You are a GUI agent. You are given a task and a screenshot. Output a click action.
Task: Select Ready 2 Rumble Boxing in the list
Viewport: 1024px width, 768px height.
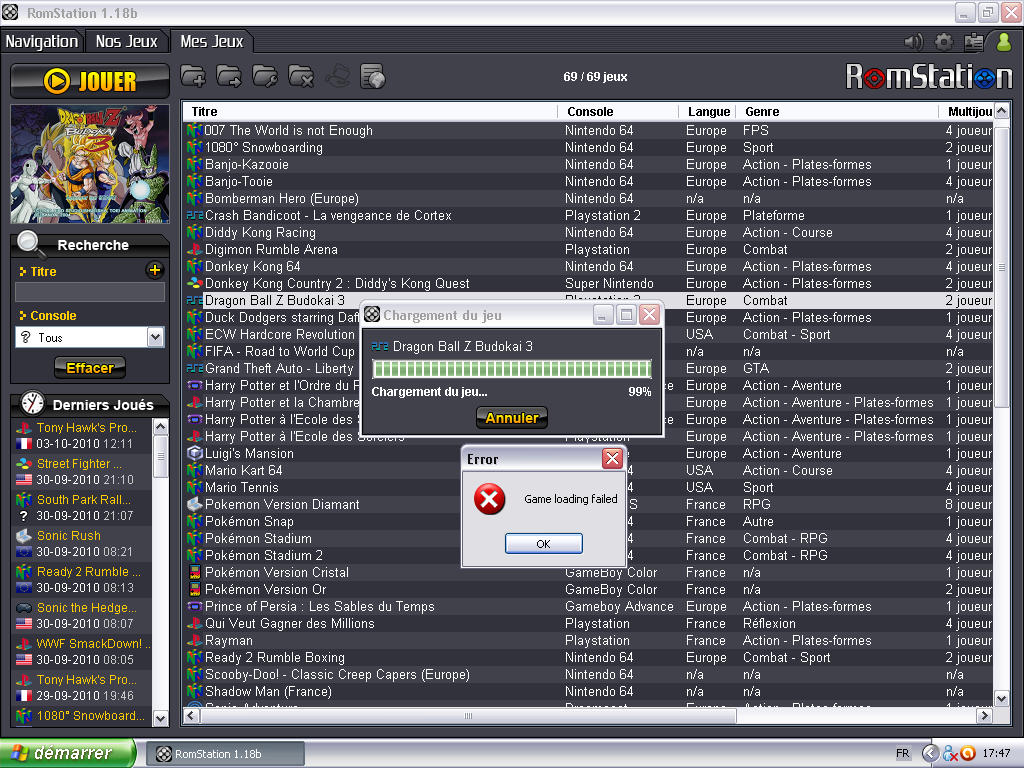(588, 658)
